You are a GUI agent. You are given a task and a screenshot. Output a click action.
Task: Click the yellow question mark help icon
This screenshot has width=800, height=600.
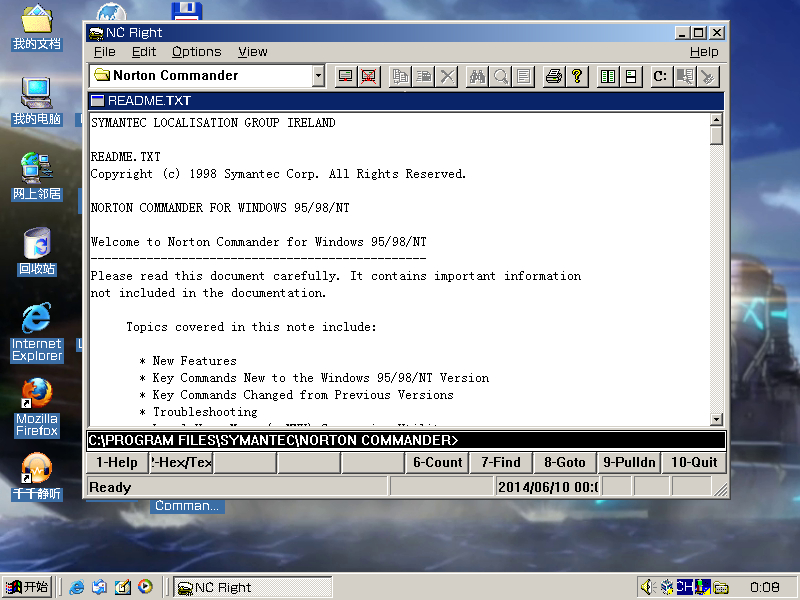coord(577,77)
